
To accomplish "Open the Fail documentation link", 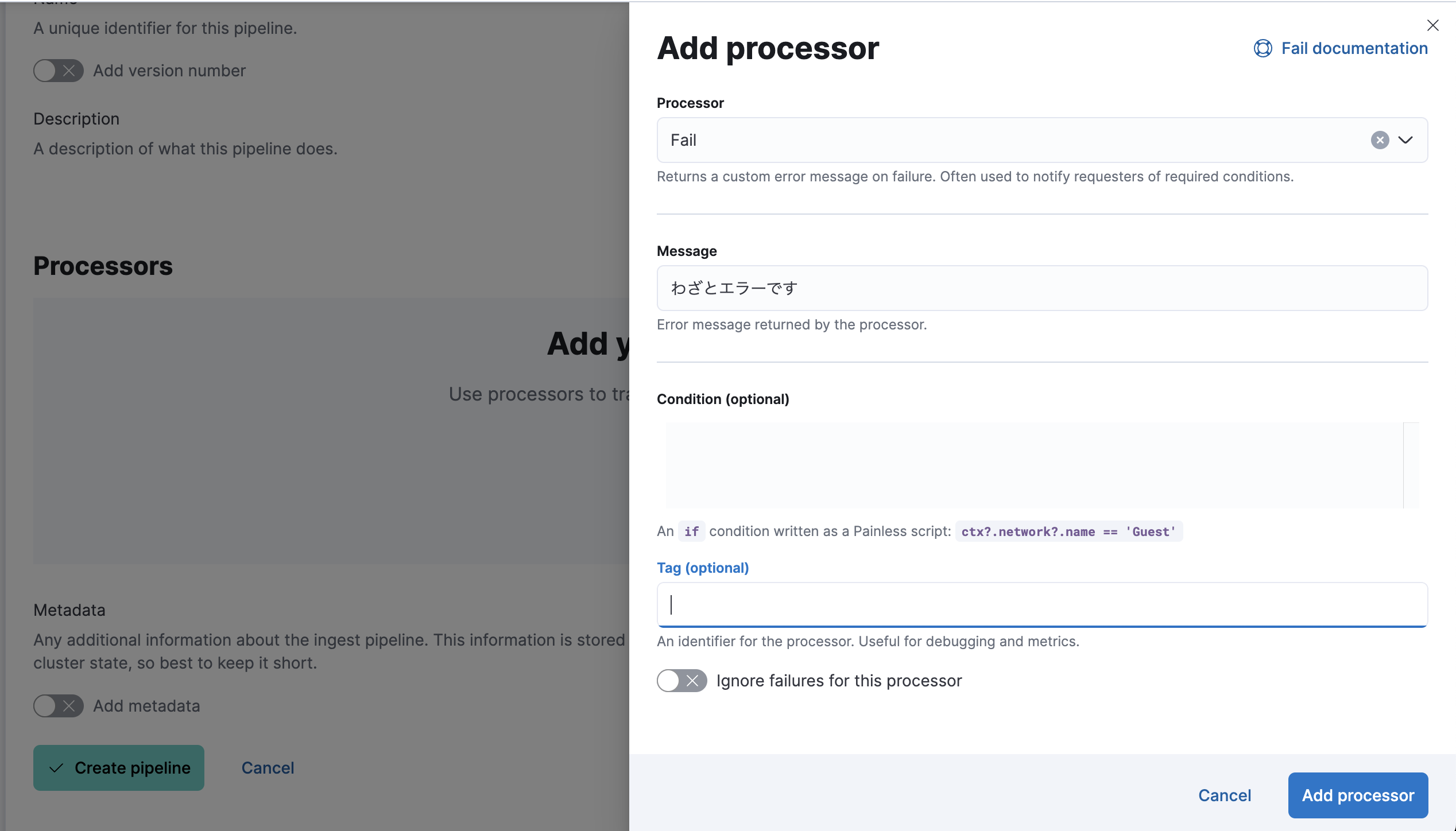I will tap(1354, 48).
